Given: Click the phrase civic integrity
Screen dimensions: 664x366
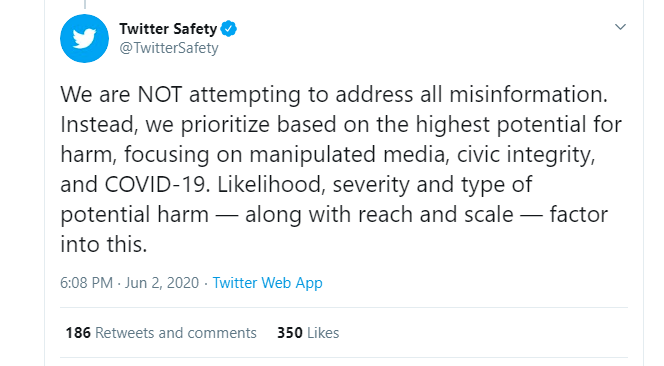Looking at the screenshot, I should [x=526, y=154].
